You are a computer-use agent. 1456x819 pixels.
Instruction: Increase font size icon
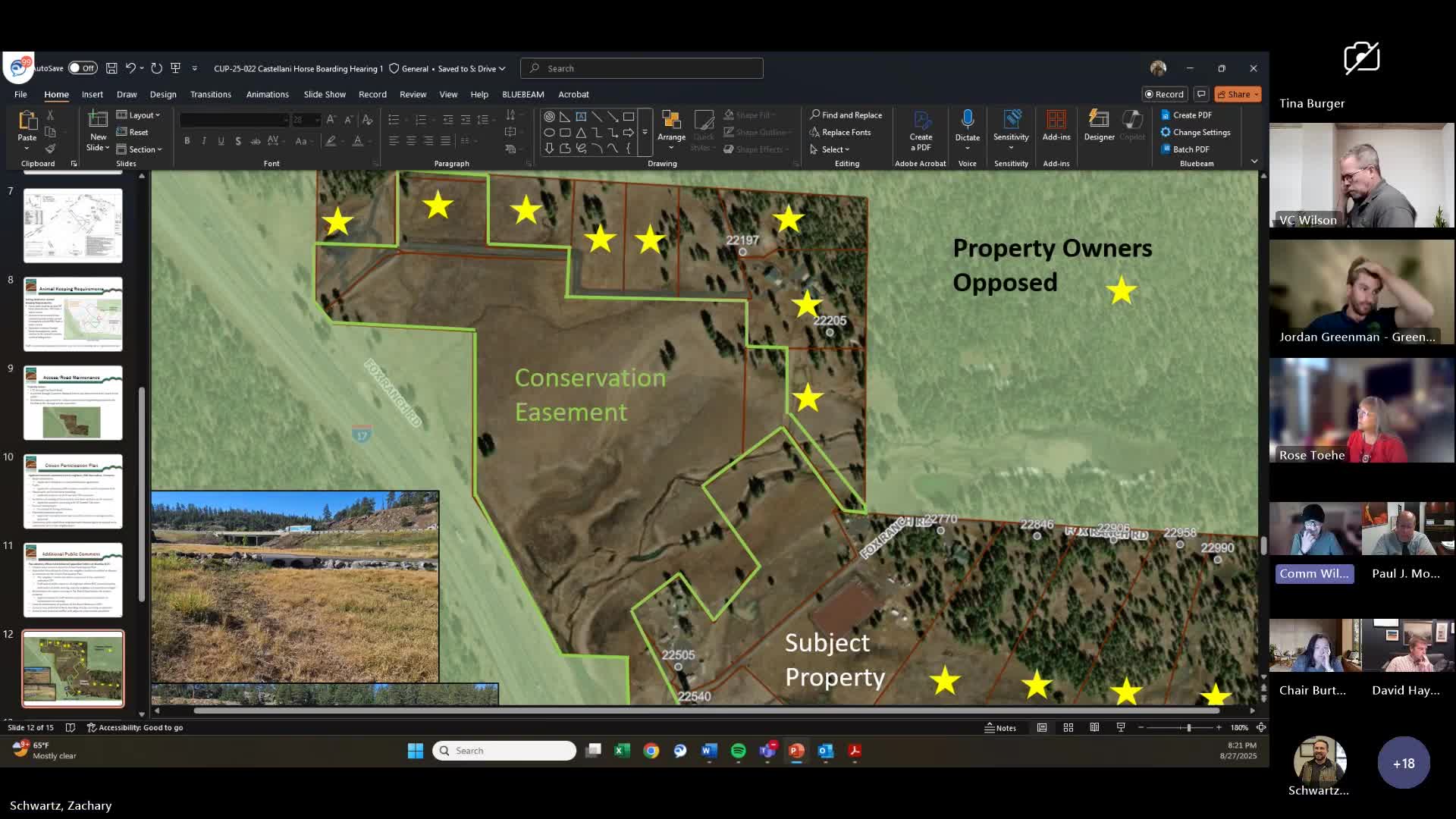point(331,120)
